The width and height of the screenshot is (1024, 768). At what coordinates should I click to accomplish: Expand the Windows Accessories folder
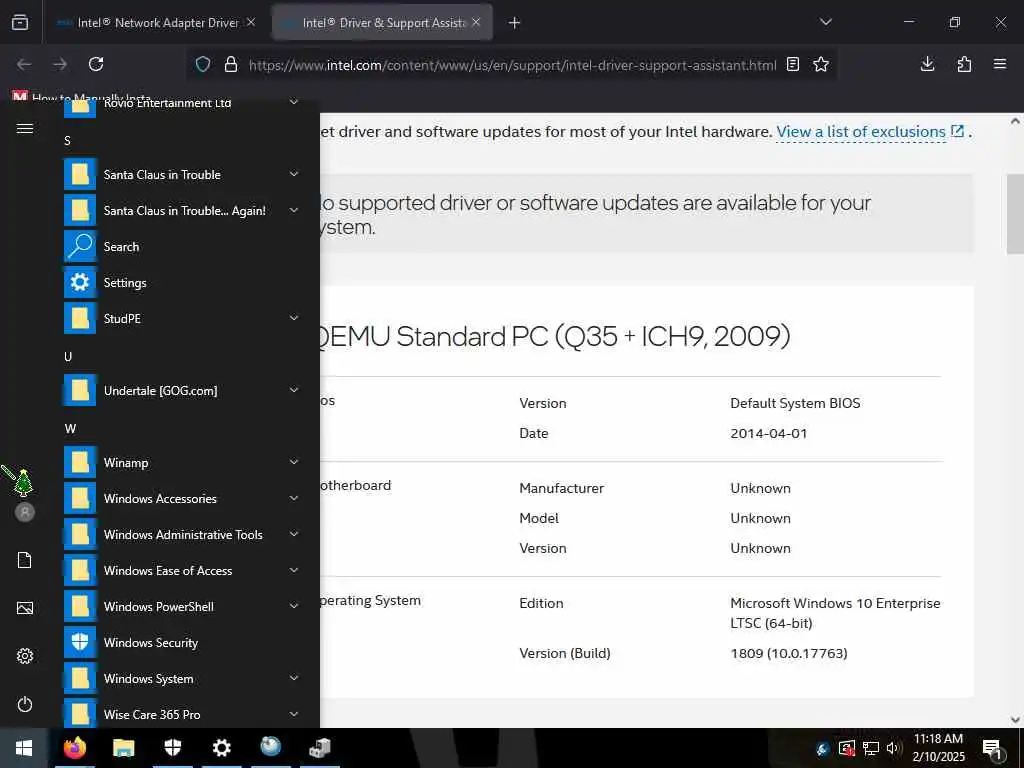[x=294, y=498]
